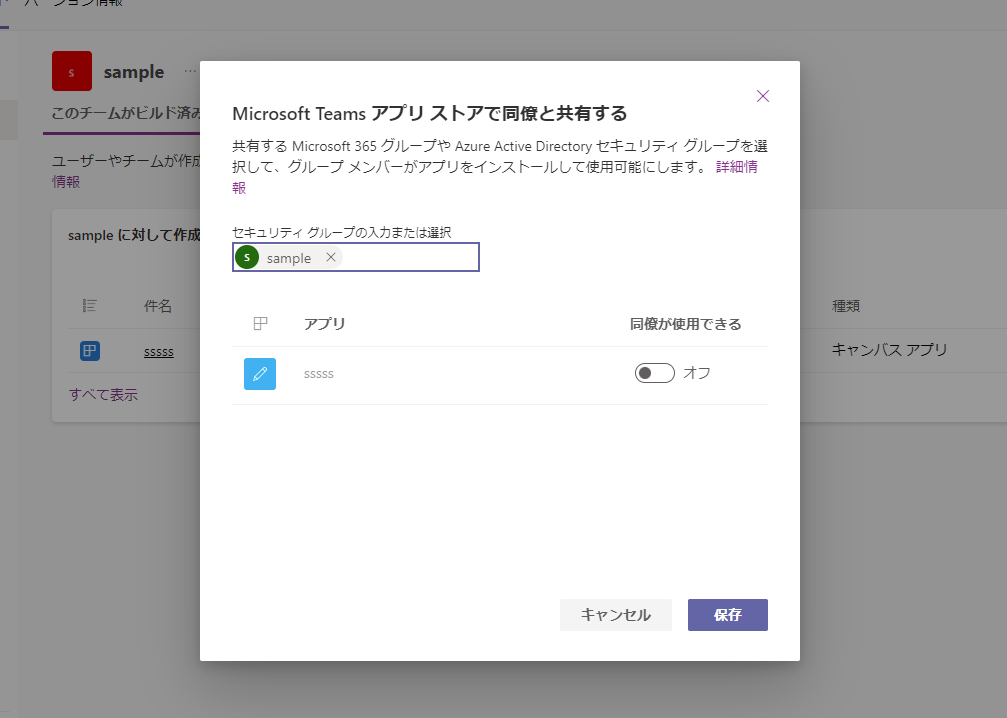
Task: Click the list header icon beside 件名
Action: (x=89, y=306)
